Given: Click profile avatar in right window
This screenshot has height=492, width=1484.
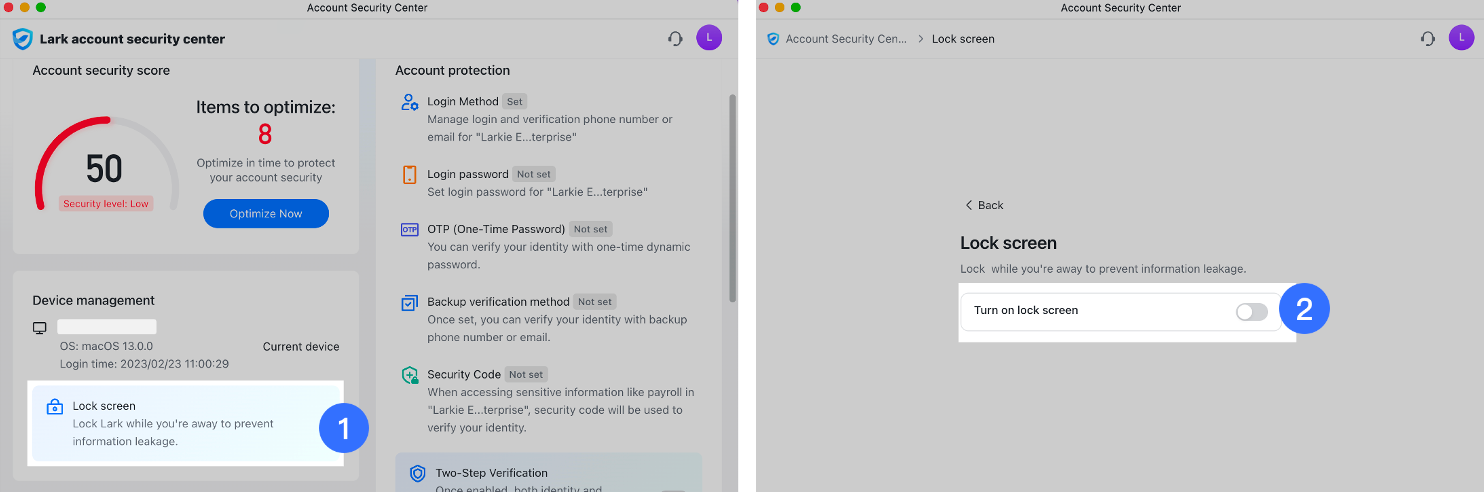Looking at the screenshot, I should point(1461,38).
